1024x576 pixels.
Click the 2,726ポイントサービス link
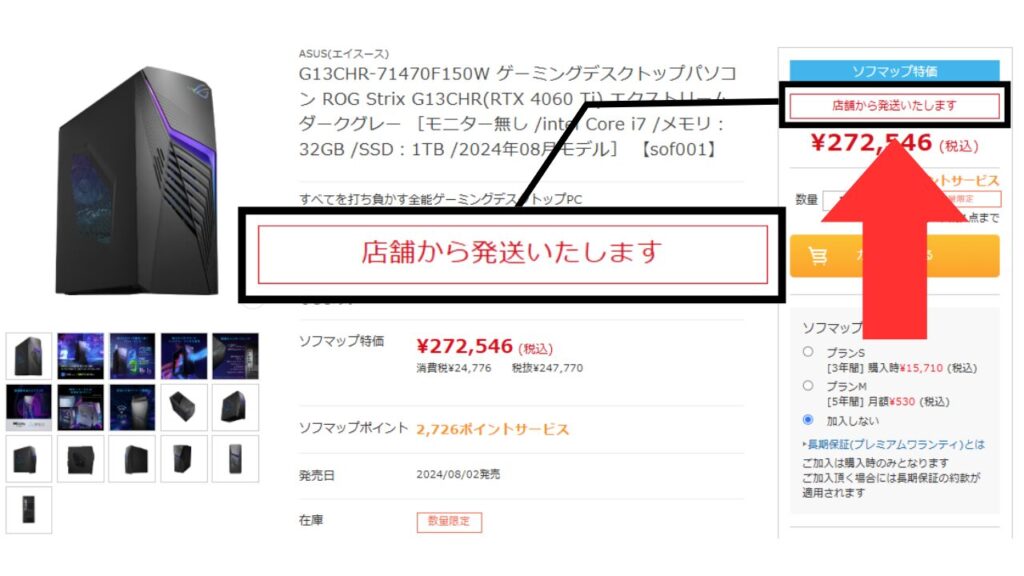coord(493,429)
